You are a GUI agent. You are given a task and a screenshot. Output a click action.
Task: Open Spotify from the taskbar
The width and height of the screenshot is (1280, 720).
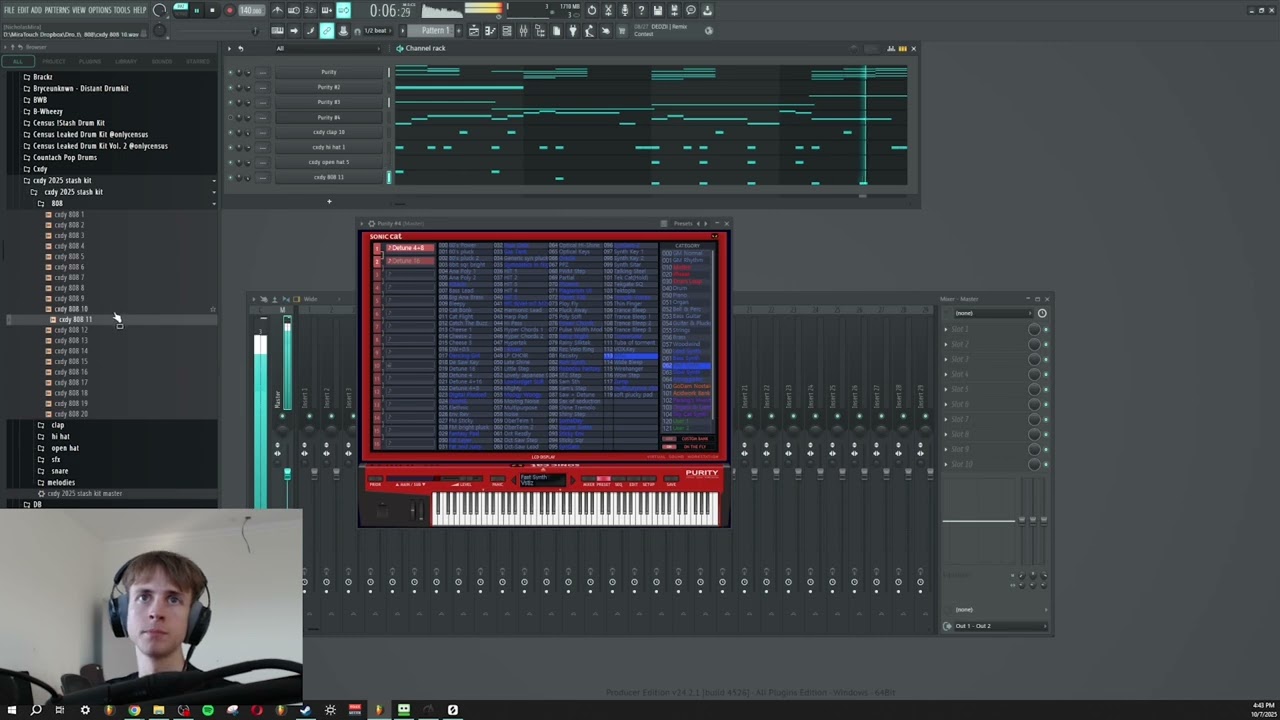pyautogui.click(x=207, y=710)
